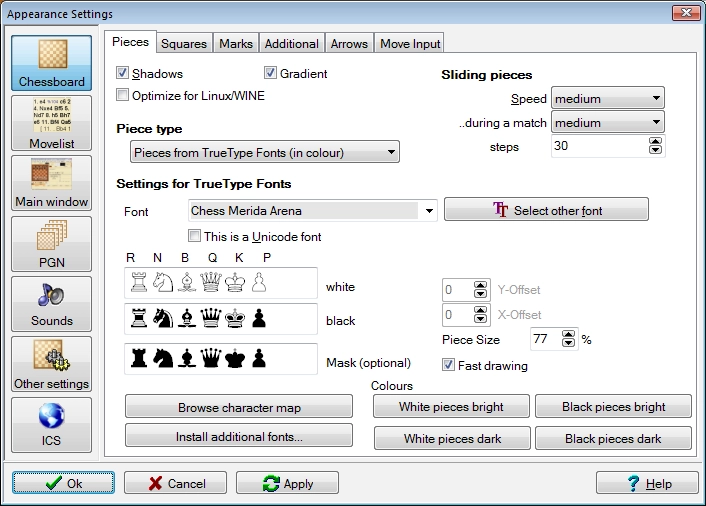Close the Appearance Settings dialog
This screenshot has height=506, width=706.
(x=686, y=13)
